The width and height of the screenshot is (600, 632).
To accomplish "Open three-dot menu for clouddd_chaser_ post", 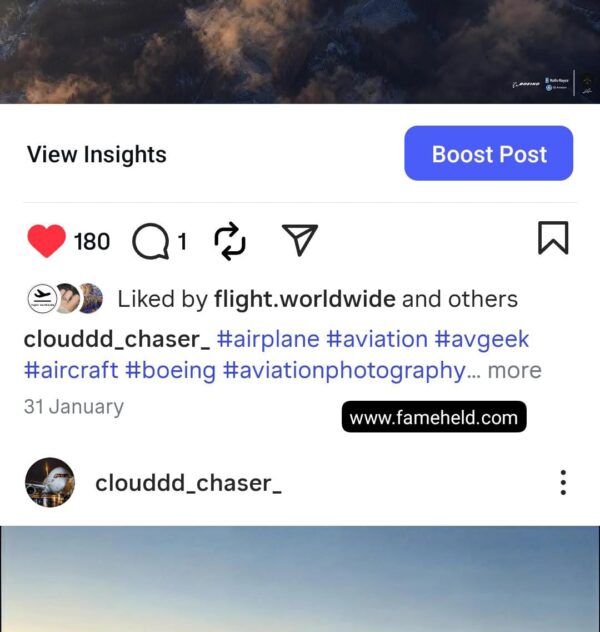I will point(563,482).
